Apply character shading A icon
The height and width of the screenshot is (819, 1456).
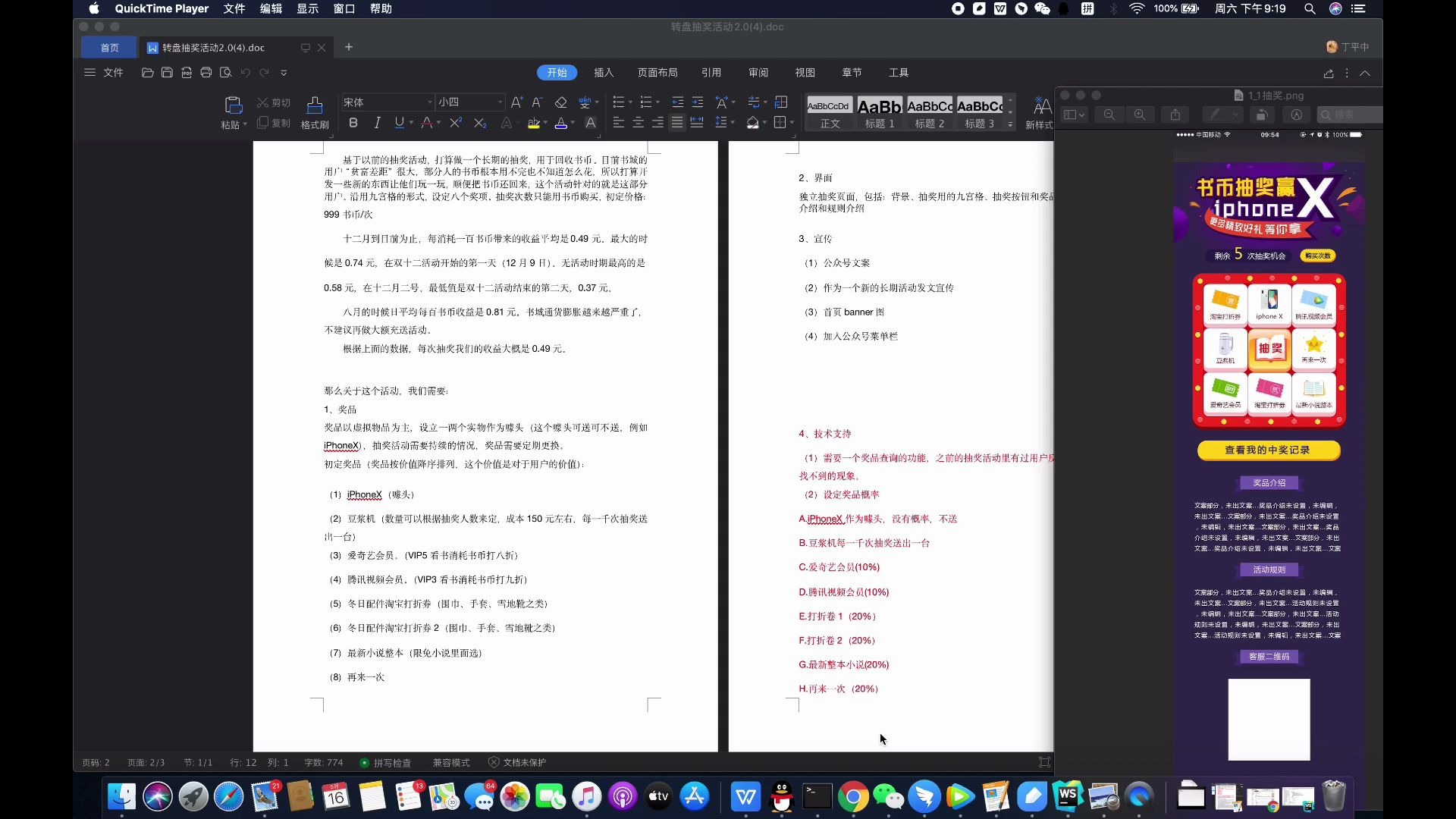(x=591, y=123)
